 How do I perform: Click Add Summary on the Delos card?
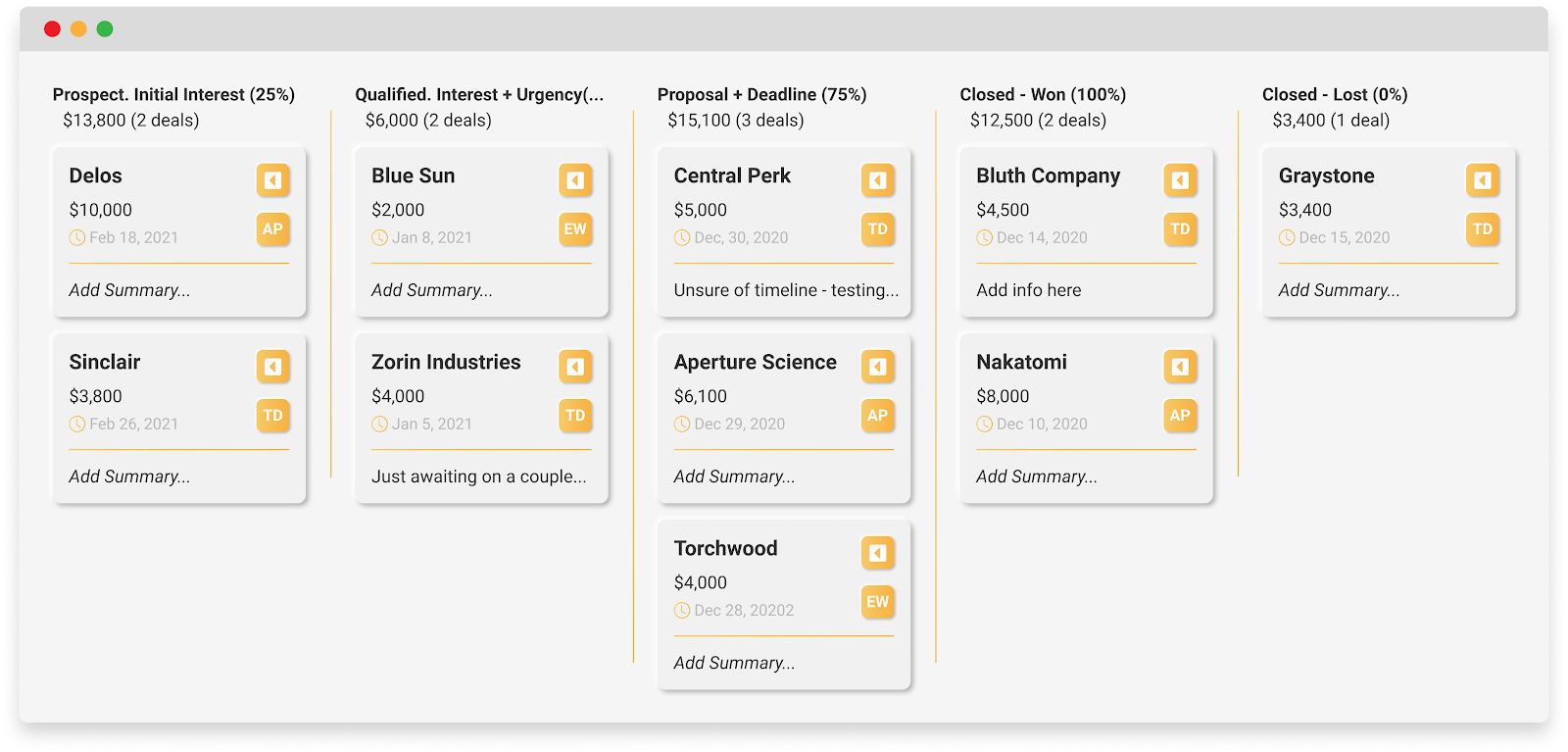pos(129,290)
